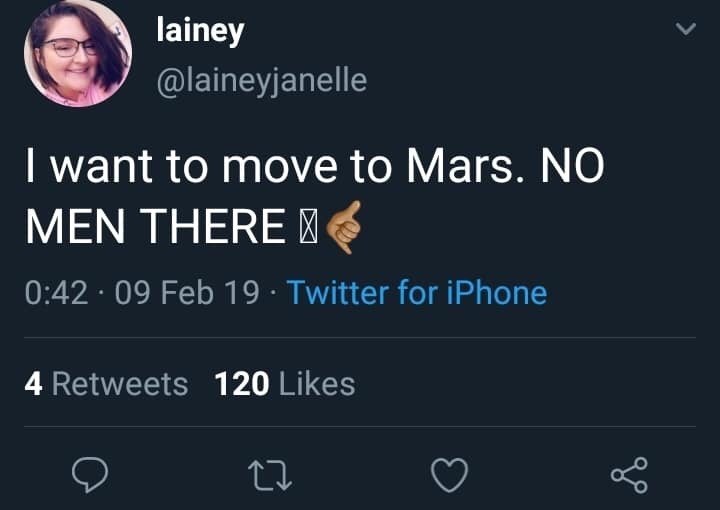Viewport: 720px width, 510px height.
Task: Click the 0:42 tweet time
Action: coord(59,293)
